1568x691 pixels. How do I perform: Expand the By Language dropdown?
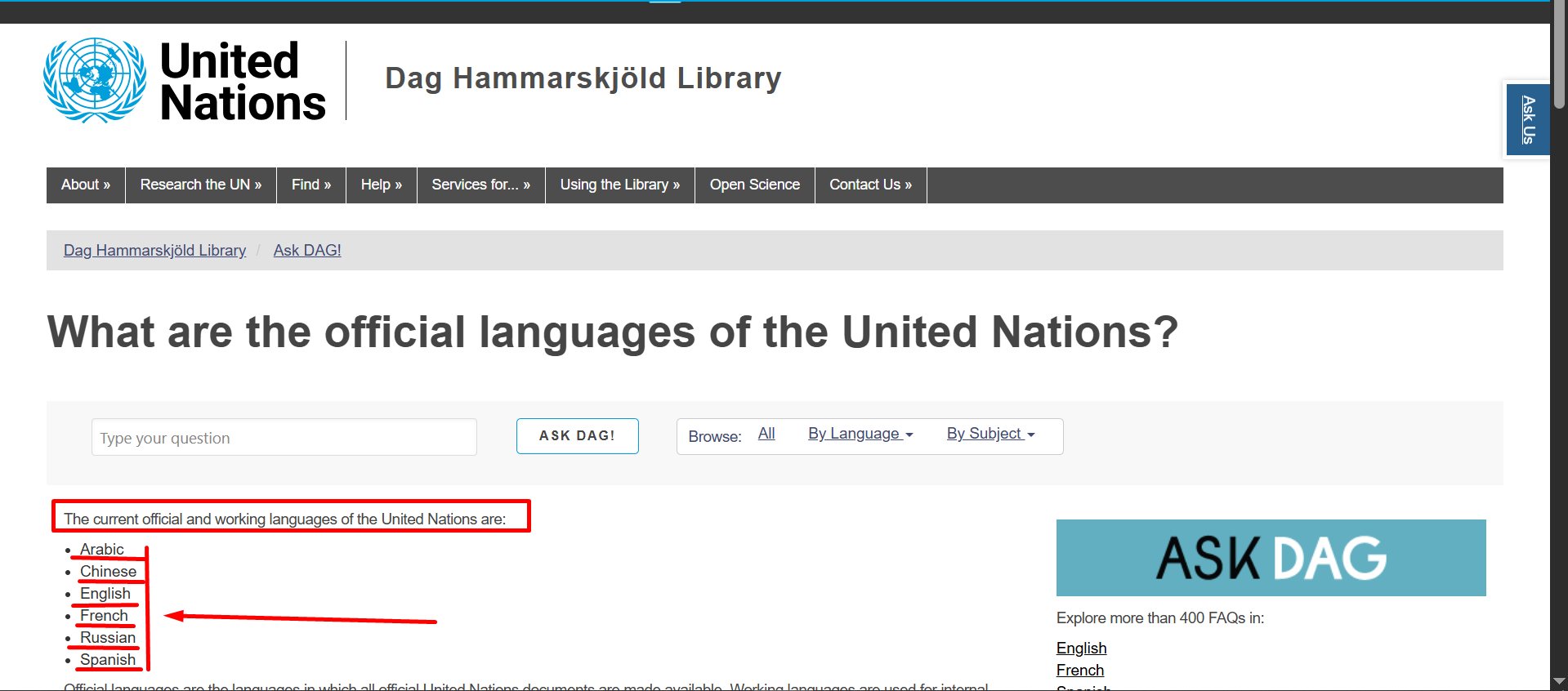(x=860, y=434)
